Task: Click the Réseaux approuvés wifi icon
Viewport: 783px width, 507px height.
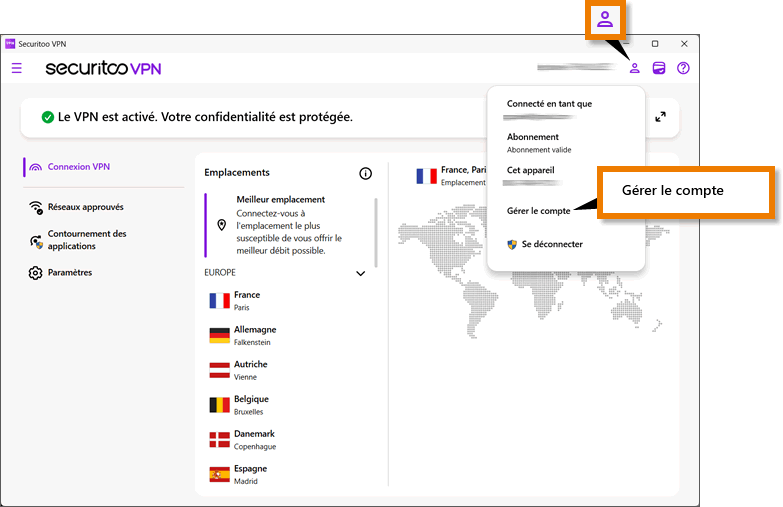Action: [x=35, y=207]
